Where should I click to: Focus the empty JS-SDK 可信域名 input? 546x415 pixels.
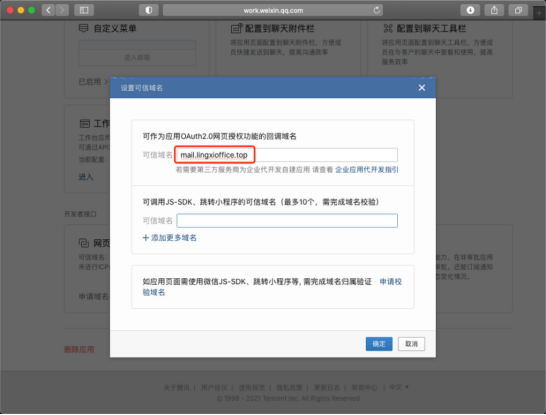click(x=287, y=221)
